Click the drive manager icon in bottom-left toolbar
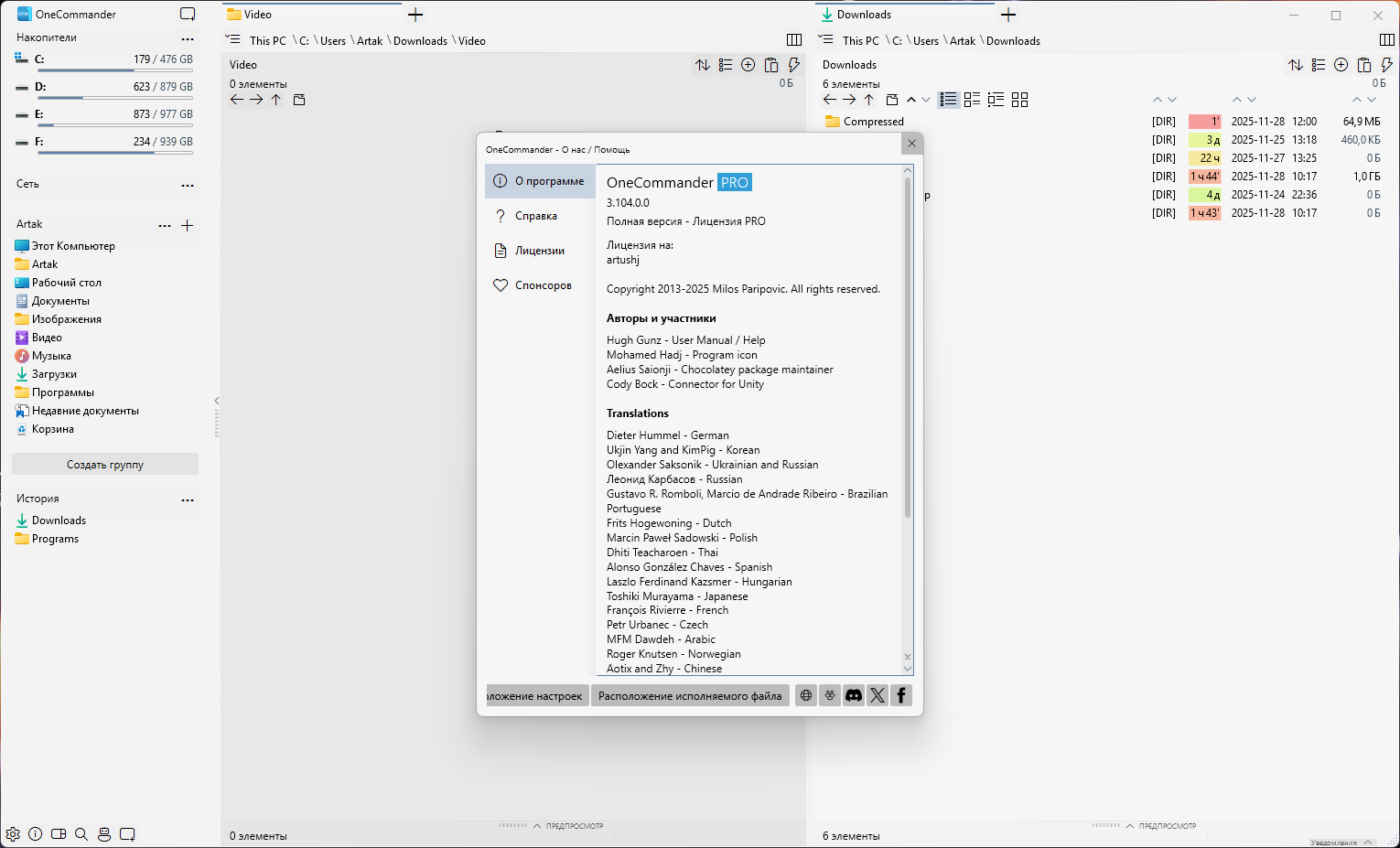This screenshot has height=848, width=1400. pyautogui.click(x=104, y=834)
